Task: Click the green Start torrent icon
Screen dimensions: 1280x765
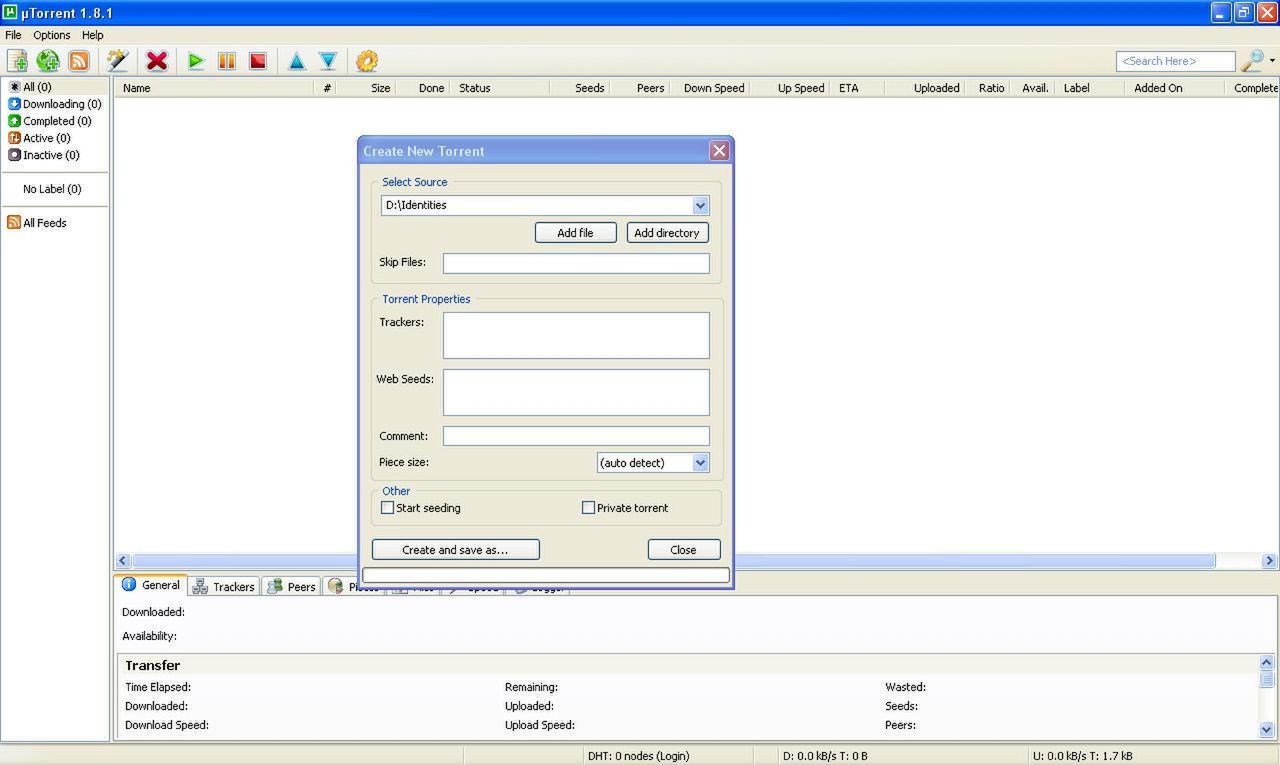Action: [x=196, y=61]
